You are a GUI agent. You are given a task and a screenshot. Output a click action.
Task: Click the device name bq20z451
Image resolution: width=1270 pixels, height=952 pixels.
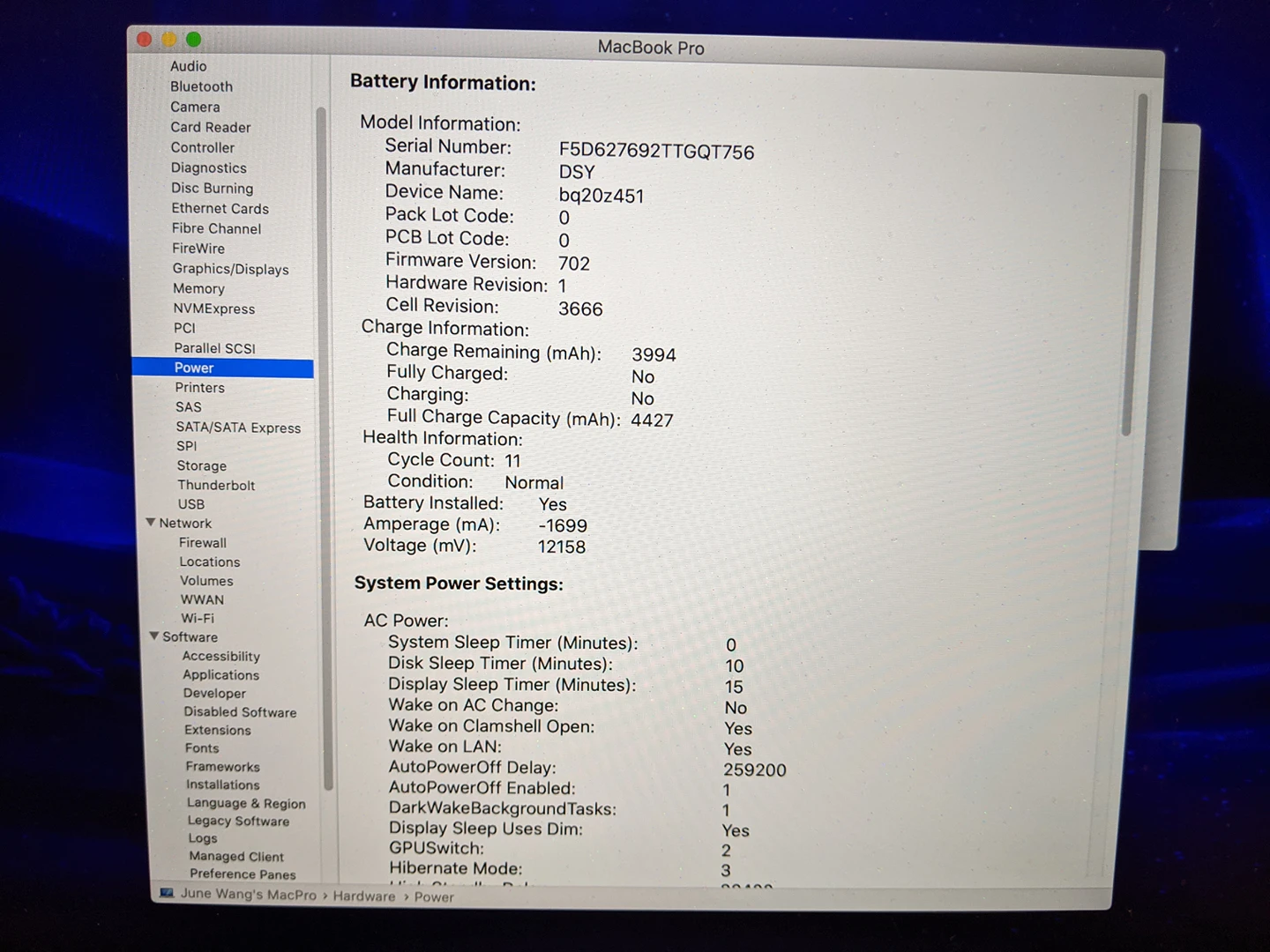[601, 196]
